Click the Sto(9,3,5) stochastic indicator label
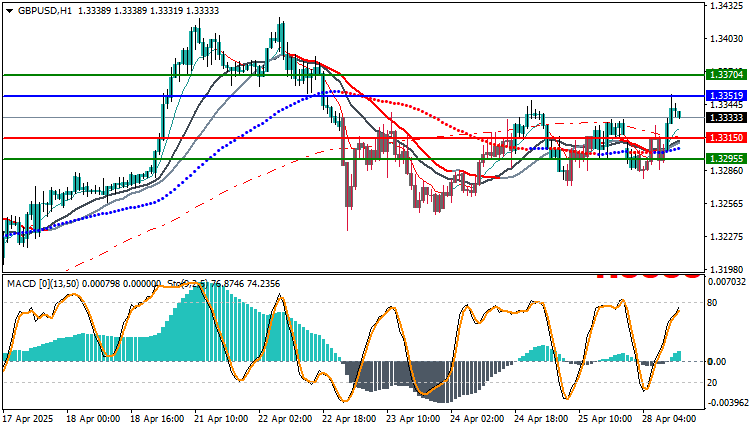The width and height of the screenshot is (750, 430). tap(187, 284)
